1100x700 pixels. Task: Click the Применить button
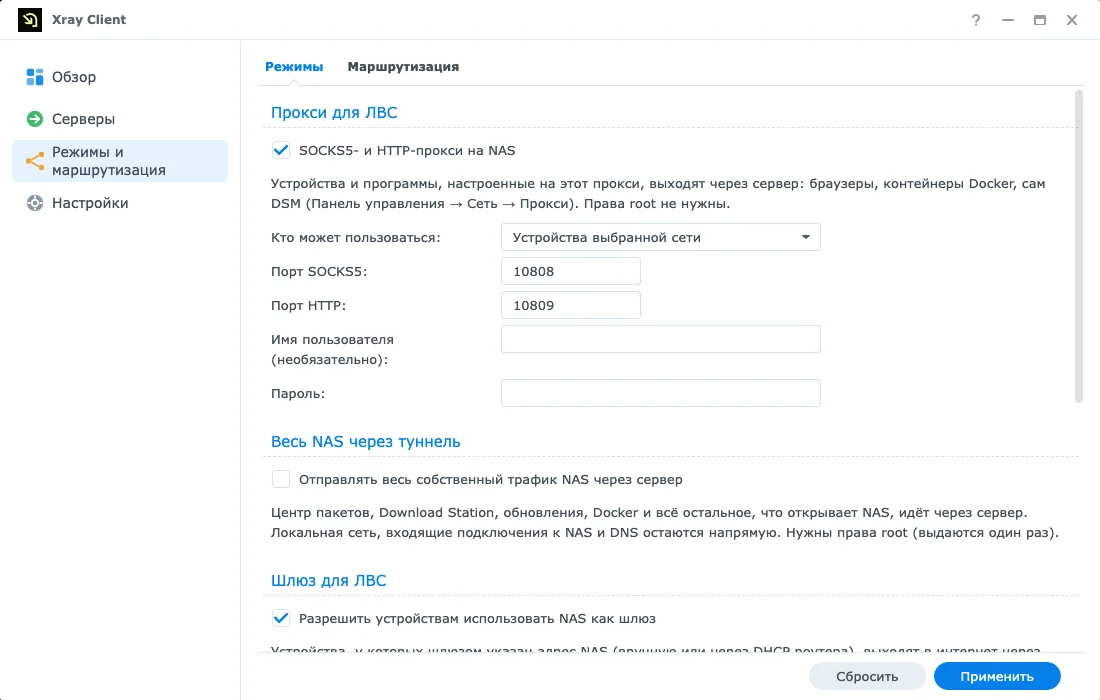pyautogui.click(x=997, y=676)
